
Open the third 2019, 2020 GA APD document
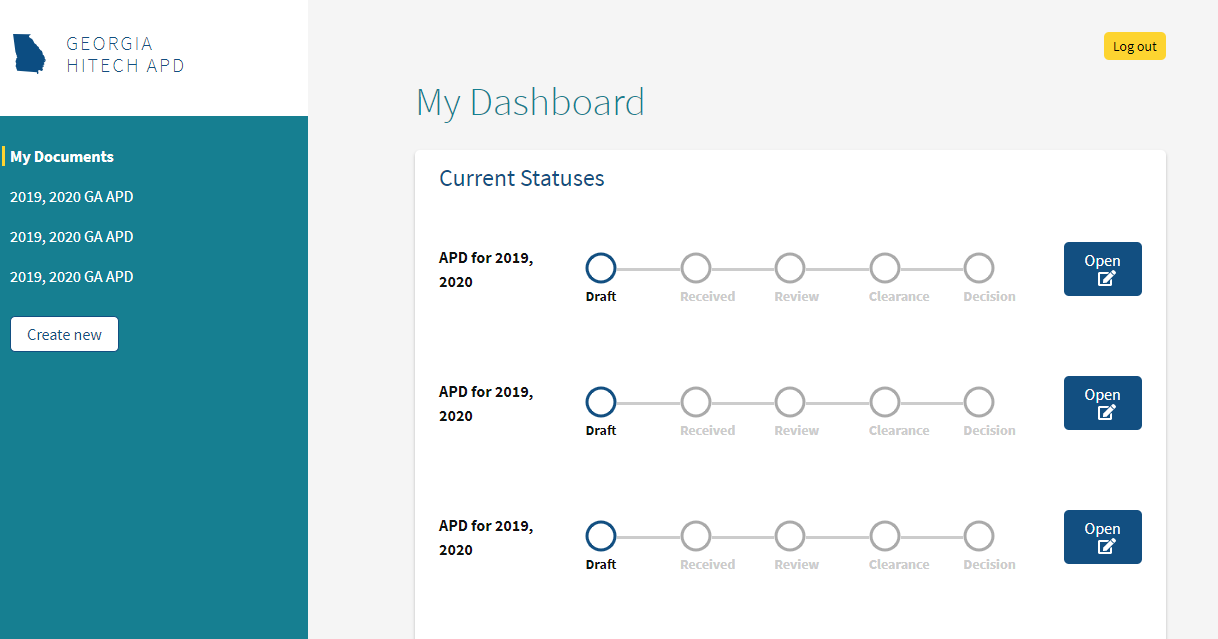(71, 277)
